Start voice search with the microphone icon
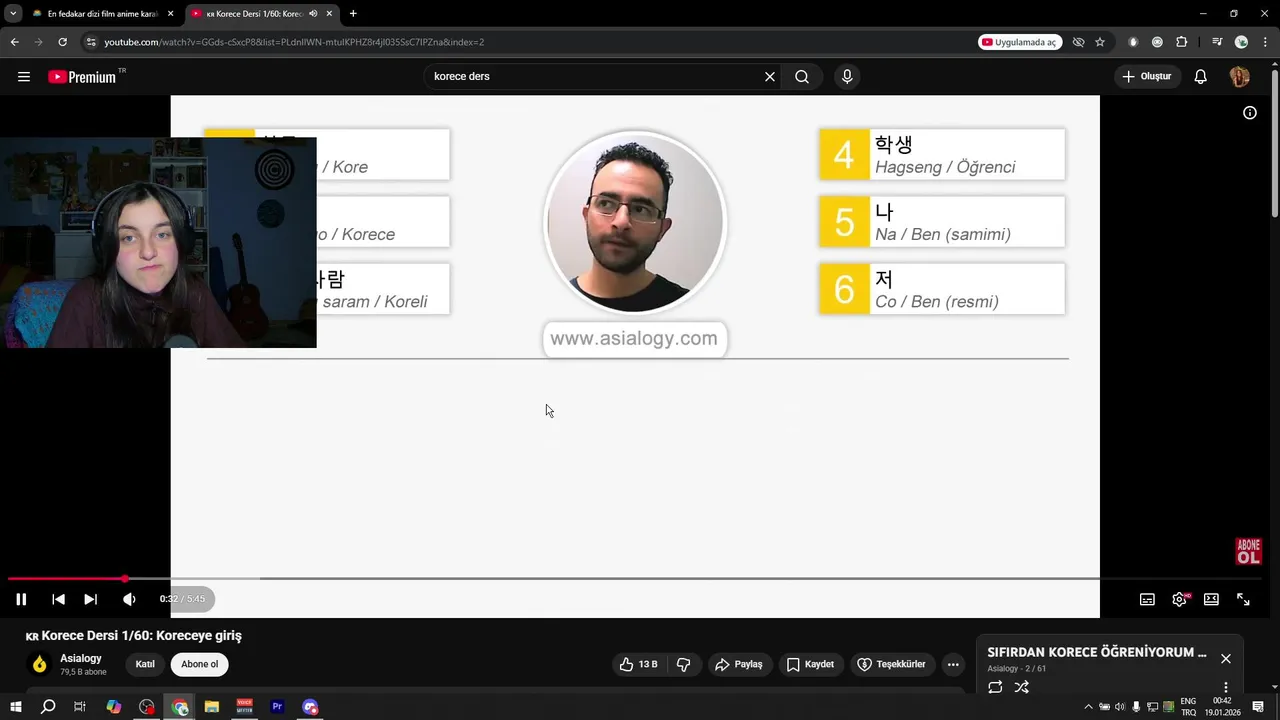This screenshot has width=1280, height=720. 847,77
